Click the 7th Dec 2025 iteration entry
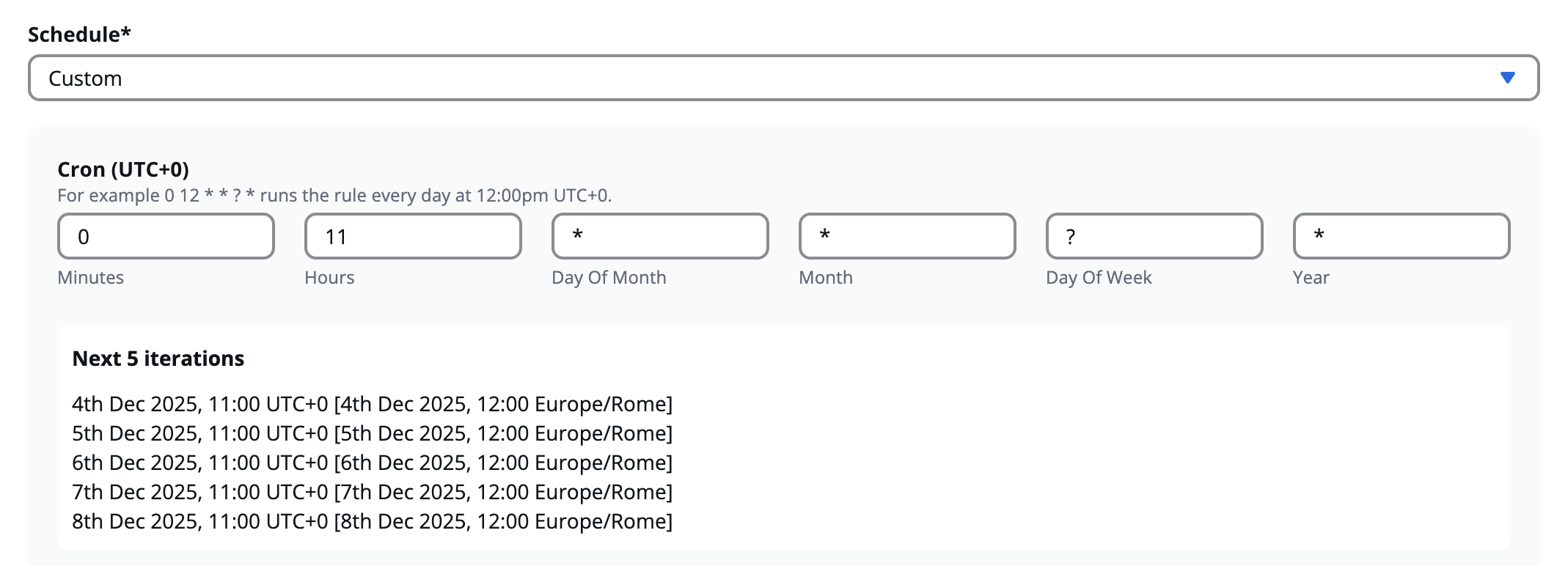Screen dimensions: 1568x566 point(372,492)
